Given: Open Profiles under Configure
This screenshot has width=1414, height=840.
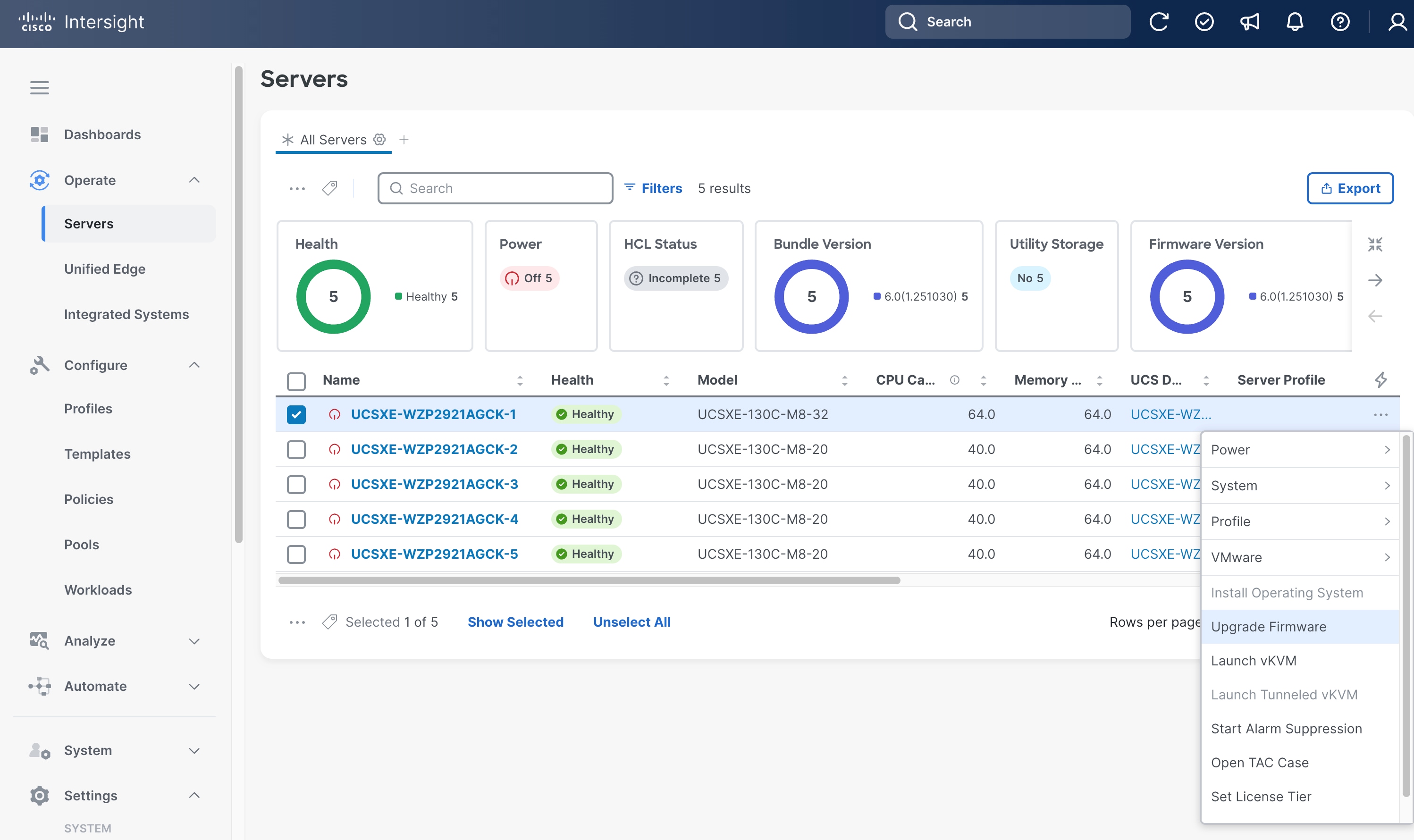Looking at the screenshot, I should click(x=88, y=409).
